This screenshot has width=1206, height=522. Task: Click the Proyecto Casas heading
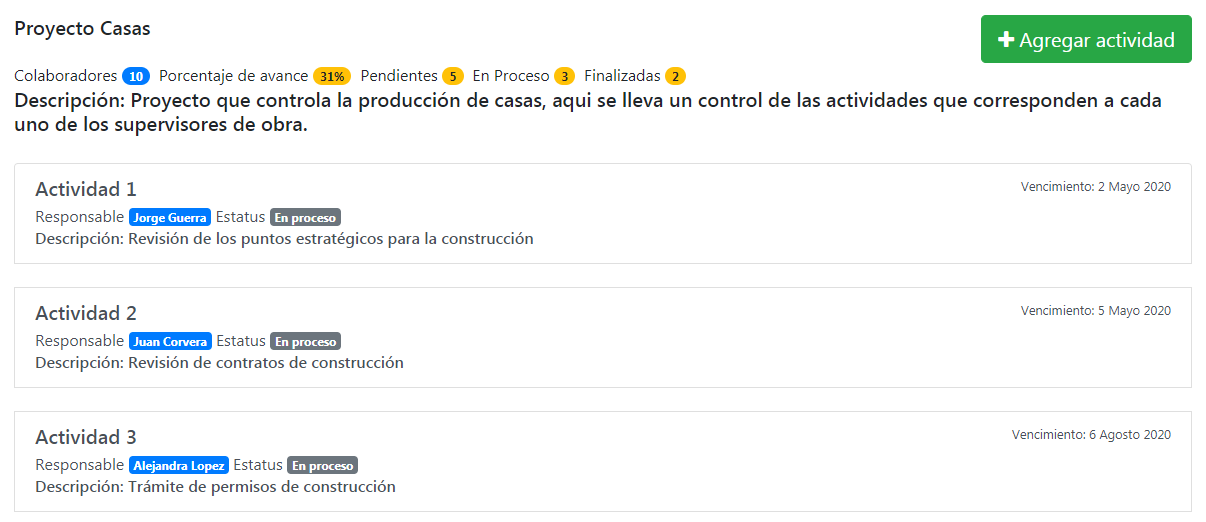pos(82,29)
